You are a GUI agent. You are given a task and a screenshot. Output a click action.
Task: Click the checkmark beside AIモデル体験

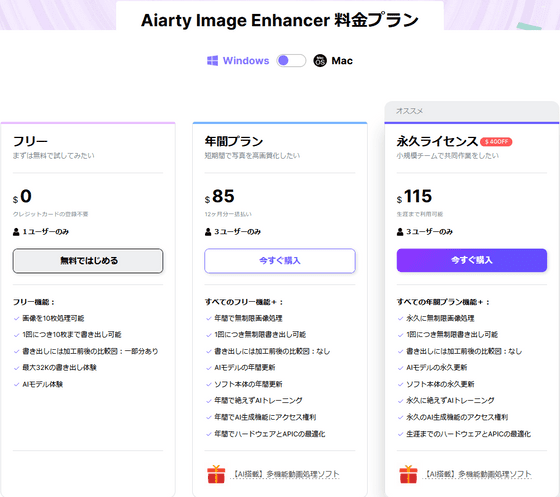tap(16, 385)
